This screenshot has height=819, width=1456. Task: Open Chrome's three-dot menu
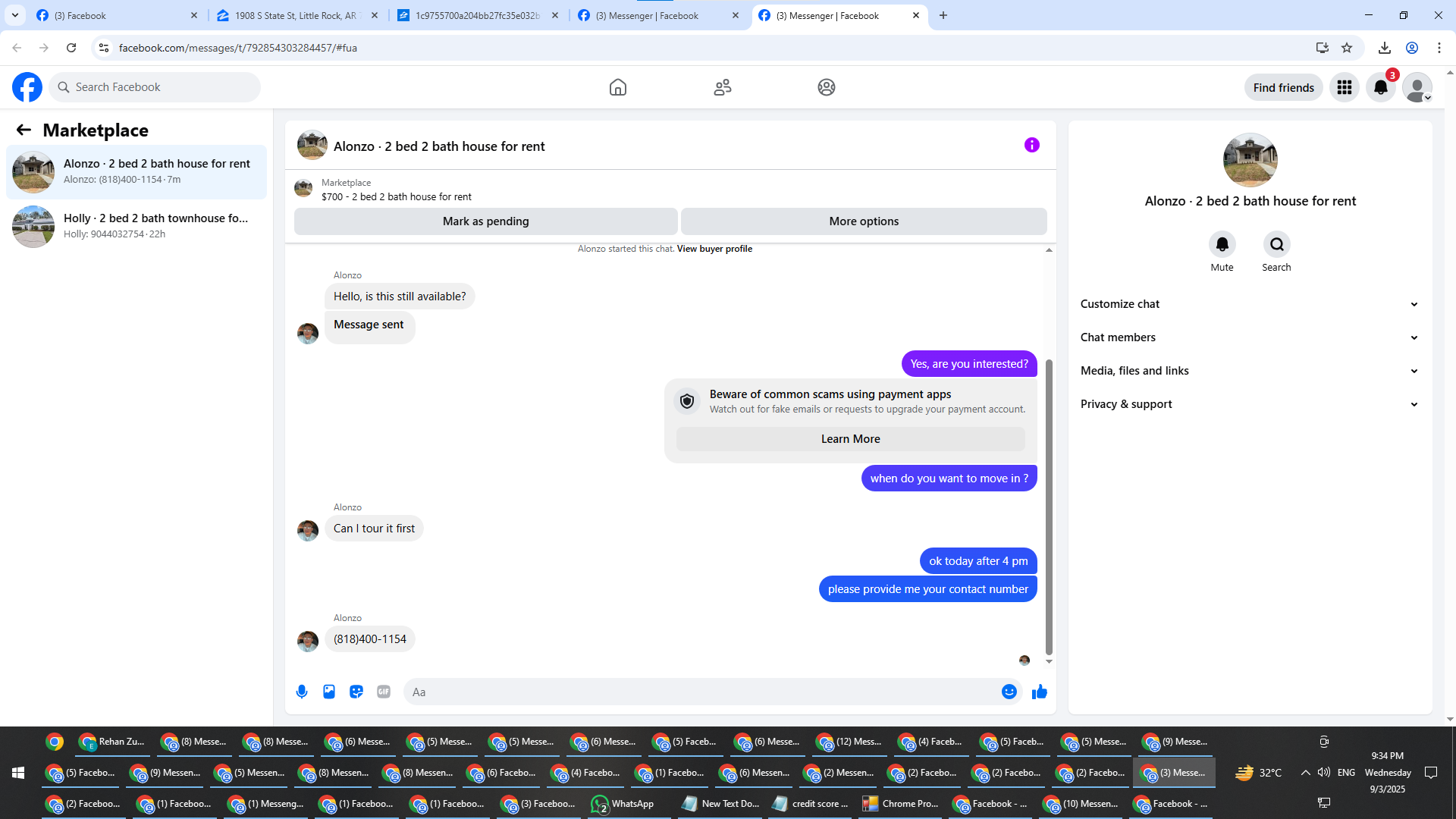(1439, 48)
